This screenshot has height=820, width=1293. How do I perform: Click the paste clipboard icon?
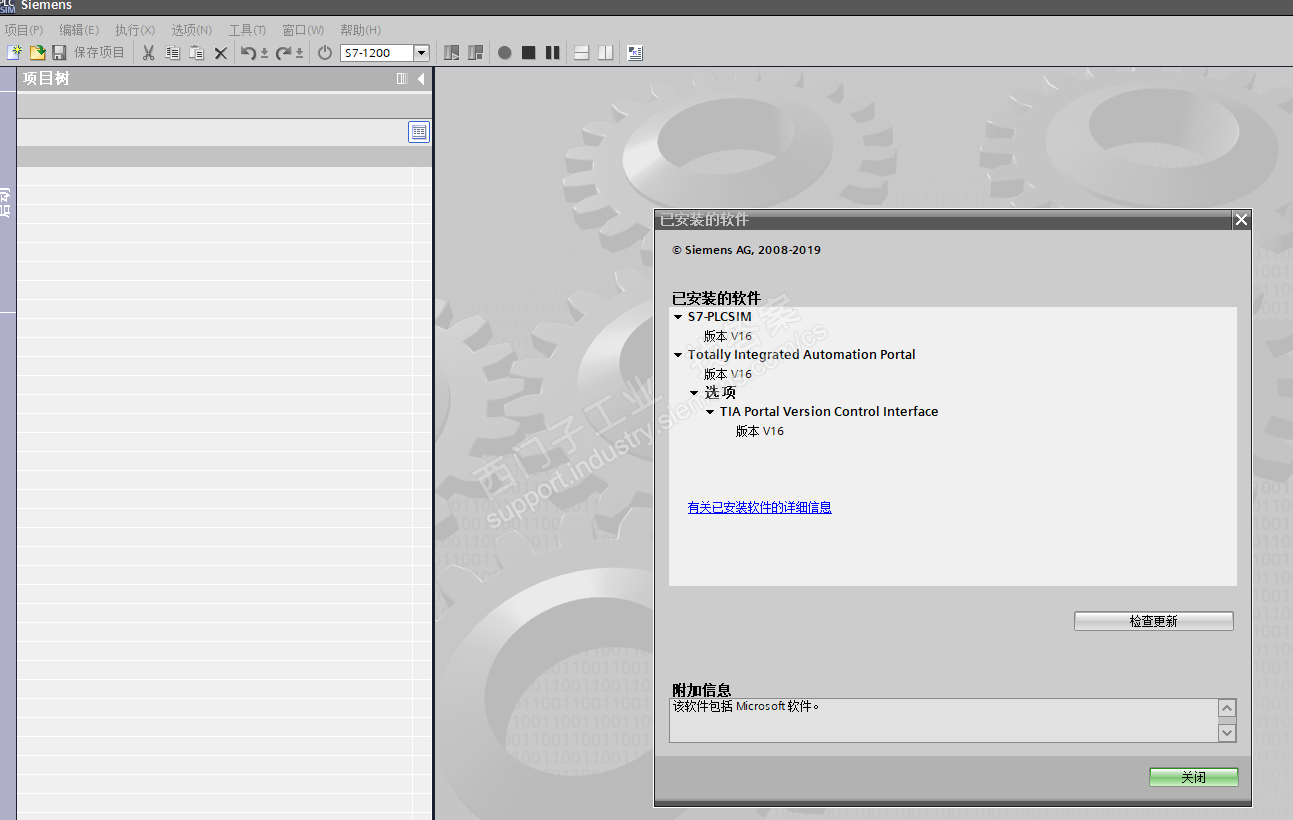pos(197,53)
